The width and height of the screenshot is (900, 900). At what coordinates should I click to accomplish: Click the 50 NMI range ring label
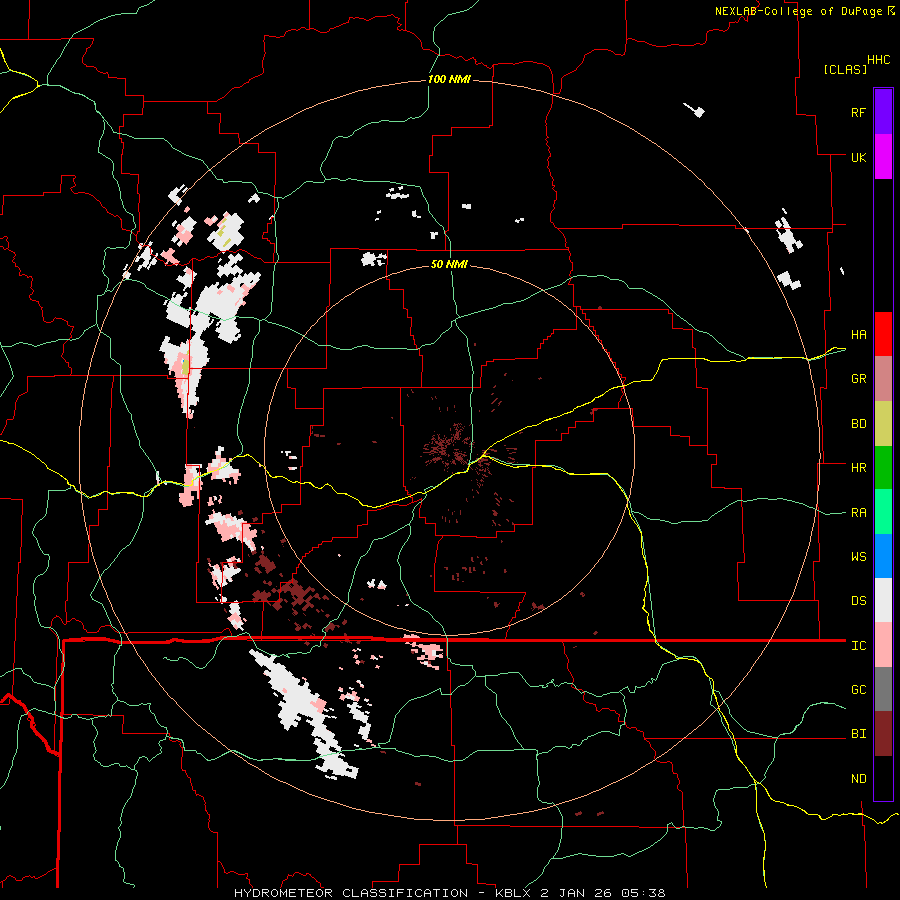point(449,264)
